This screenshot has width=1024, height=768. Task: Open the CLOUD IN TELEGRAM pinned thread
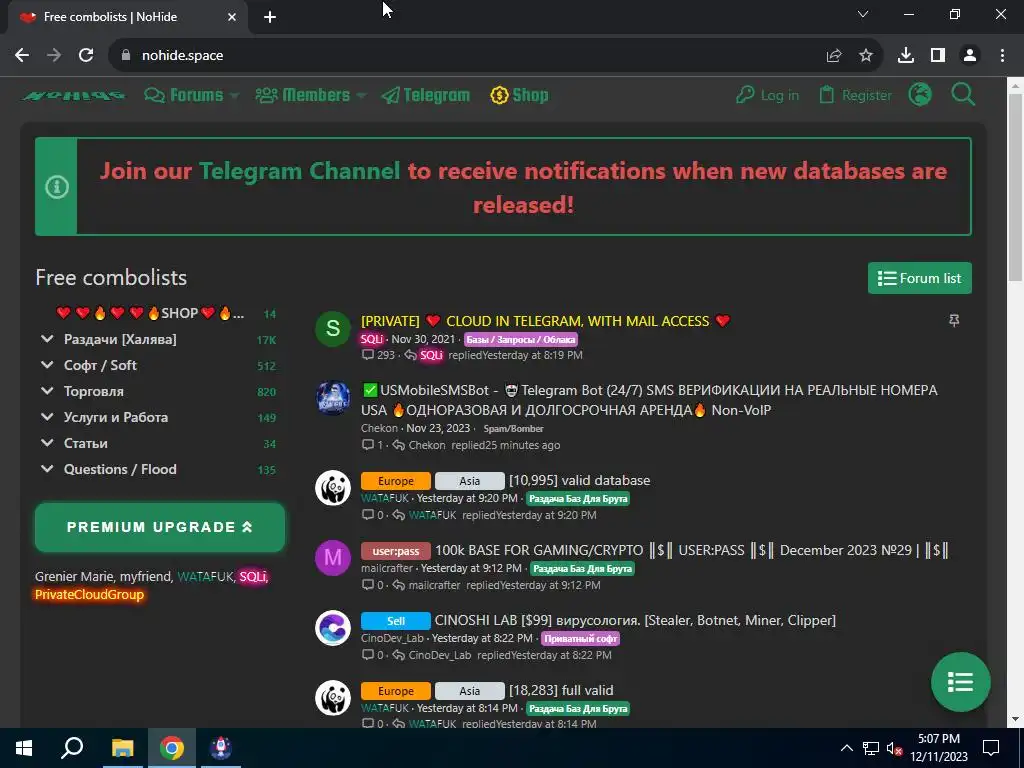tap(545, 321)
